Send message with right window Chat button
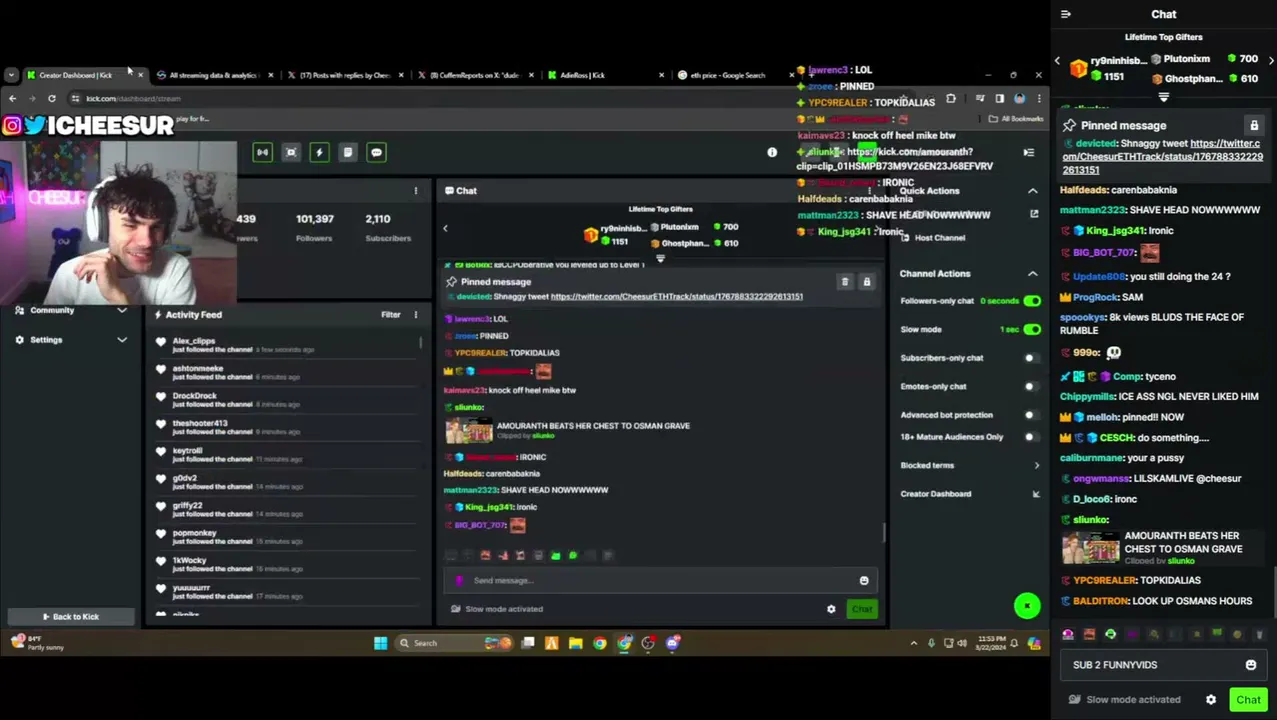 click(1248, 700)
